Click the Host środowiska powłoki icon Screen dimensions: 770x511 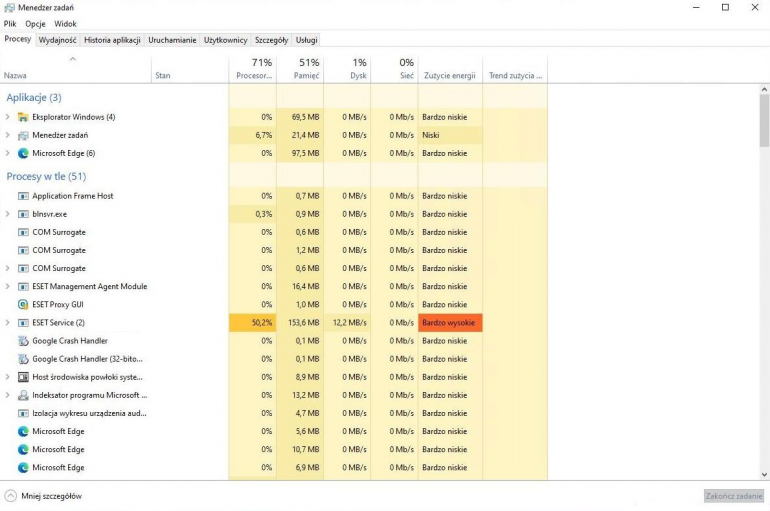23,377
